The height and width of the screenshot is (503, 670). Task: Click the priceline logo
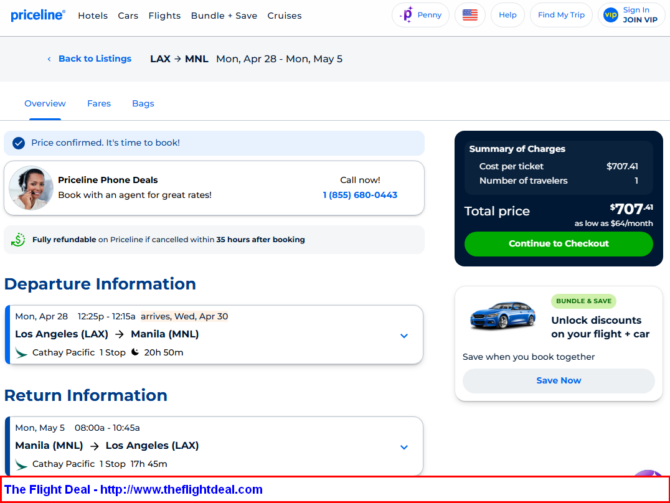point(38,15)
